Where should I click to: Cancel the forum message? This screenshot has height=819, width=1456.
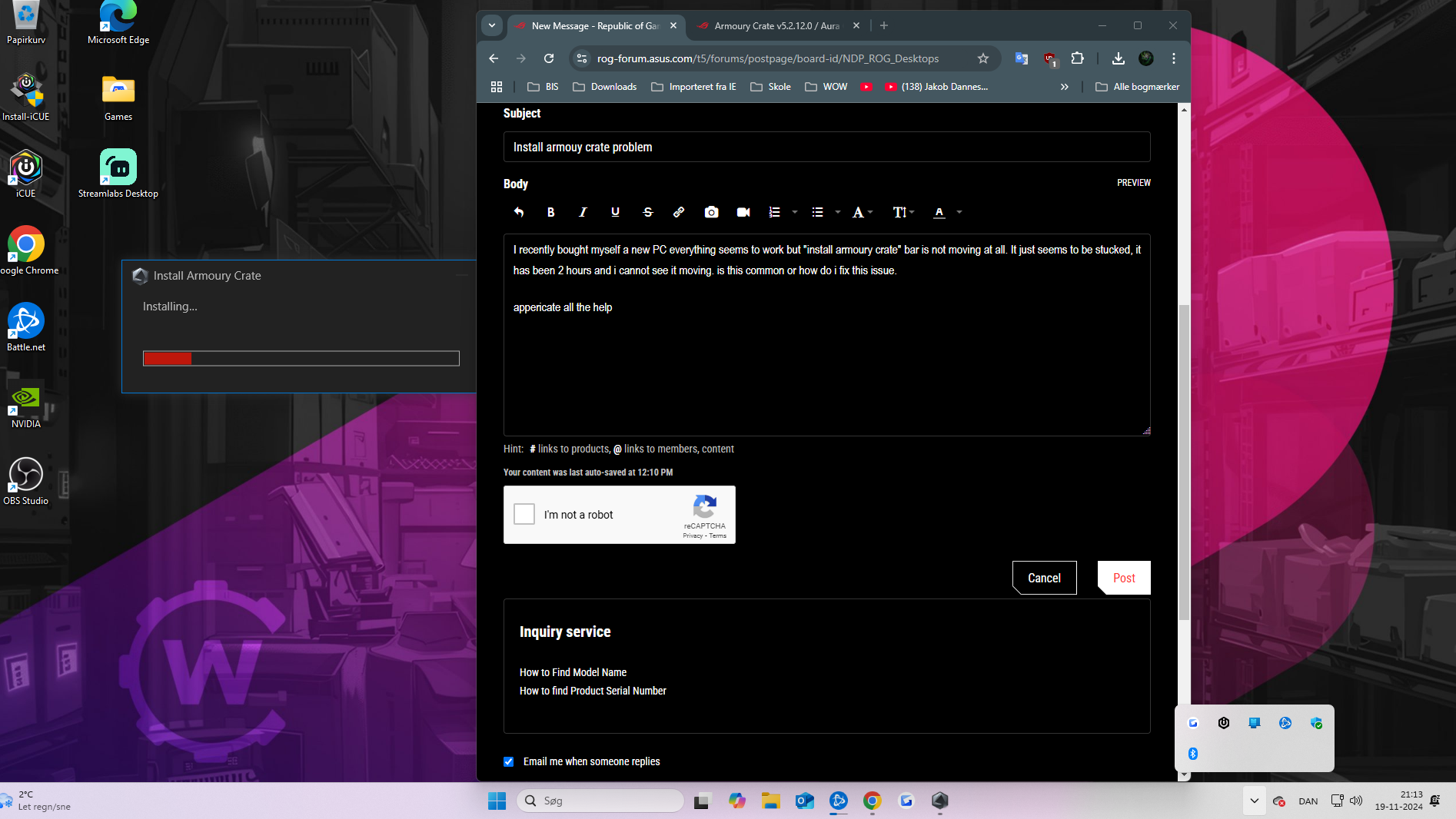1044,578
